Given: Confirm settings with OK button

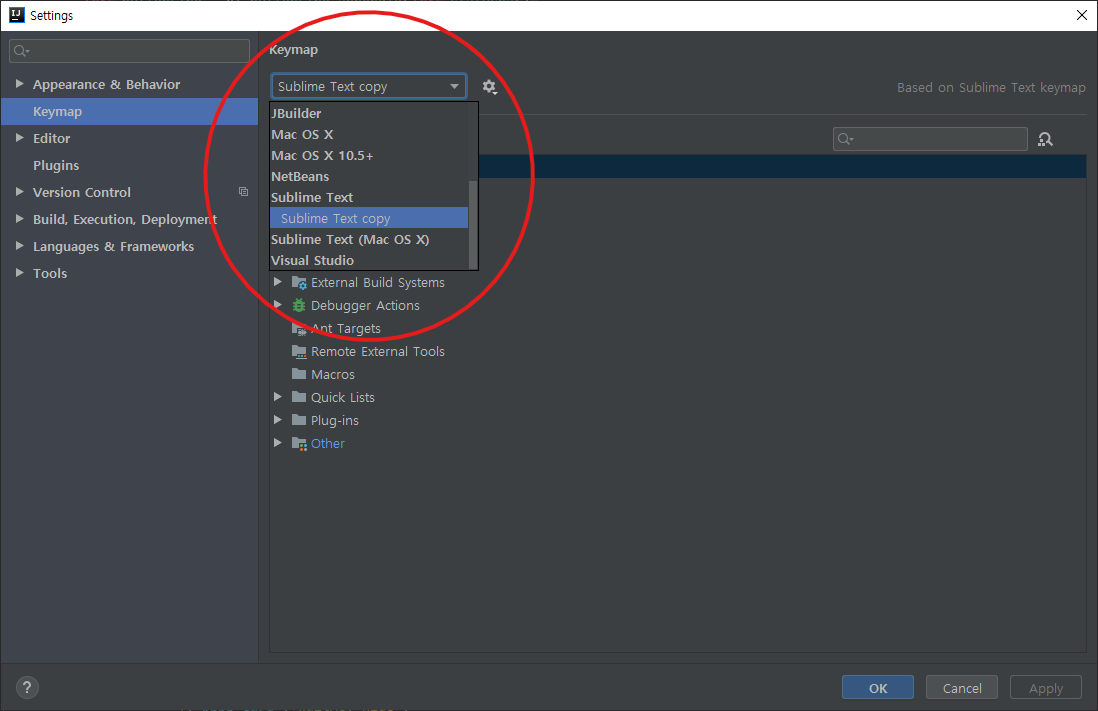Looking at the screenshot, I should (x=877, y=687).
